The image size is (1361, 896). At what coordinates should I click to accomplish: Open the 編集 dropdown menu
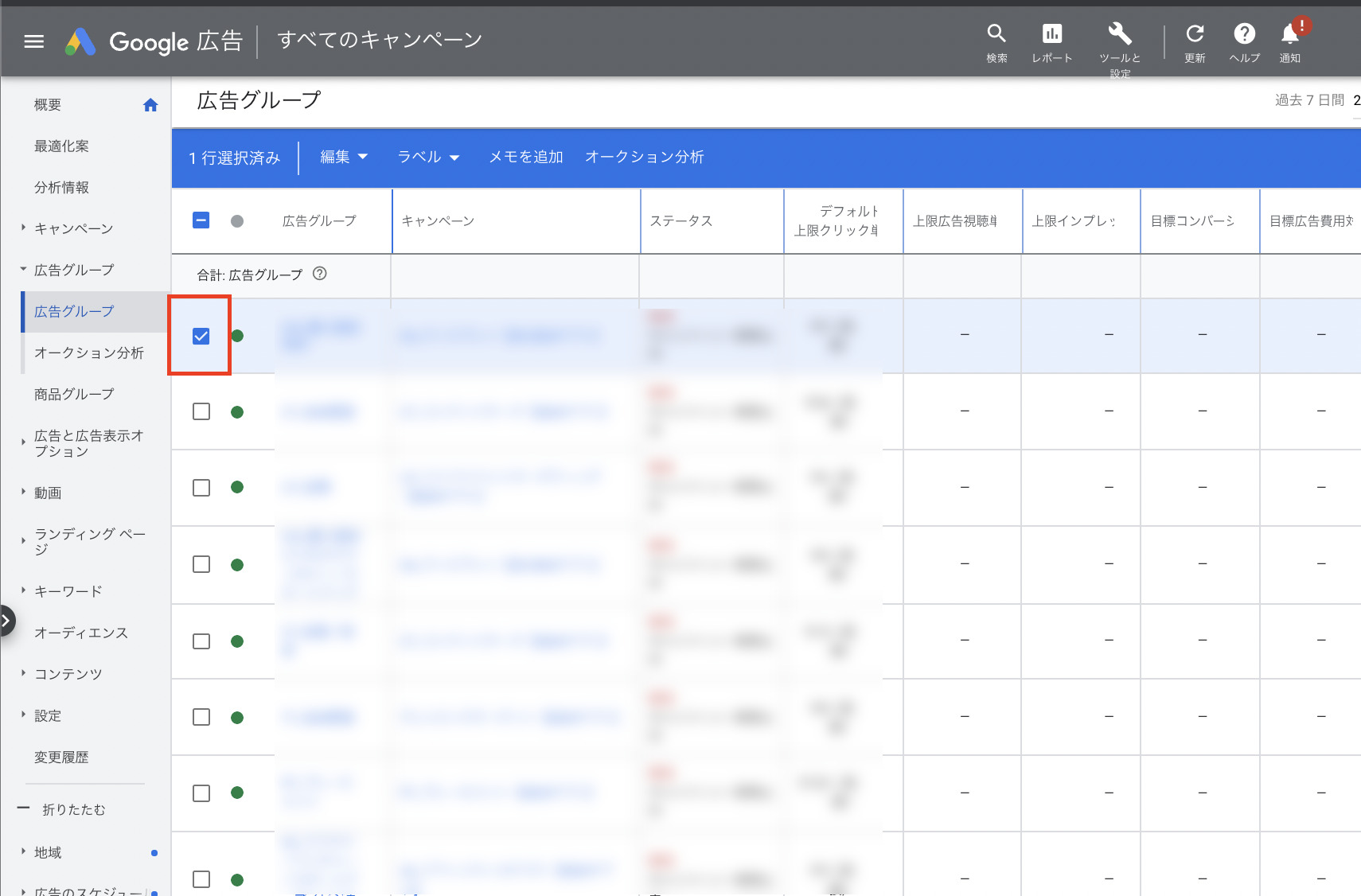coord(343,157)
